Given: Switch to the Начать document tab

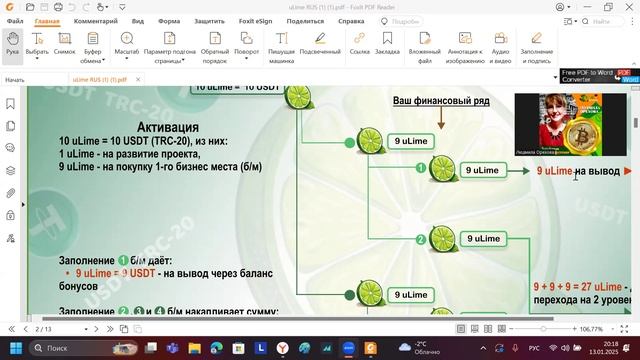Looking at the screenshot, I should point(34,80).
